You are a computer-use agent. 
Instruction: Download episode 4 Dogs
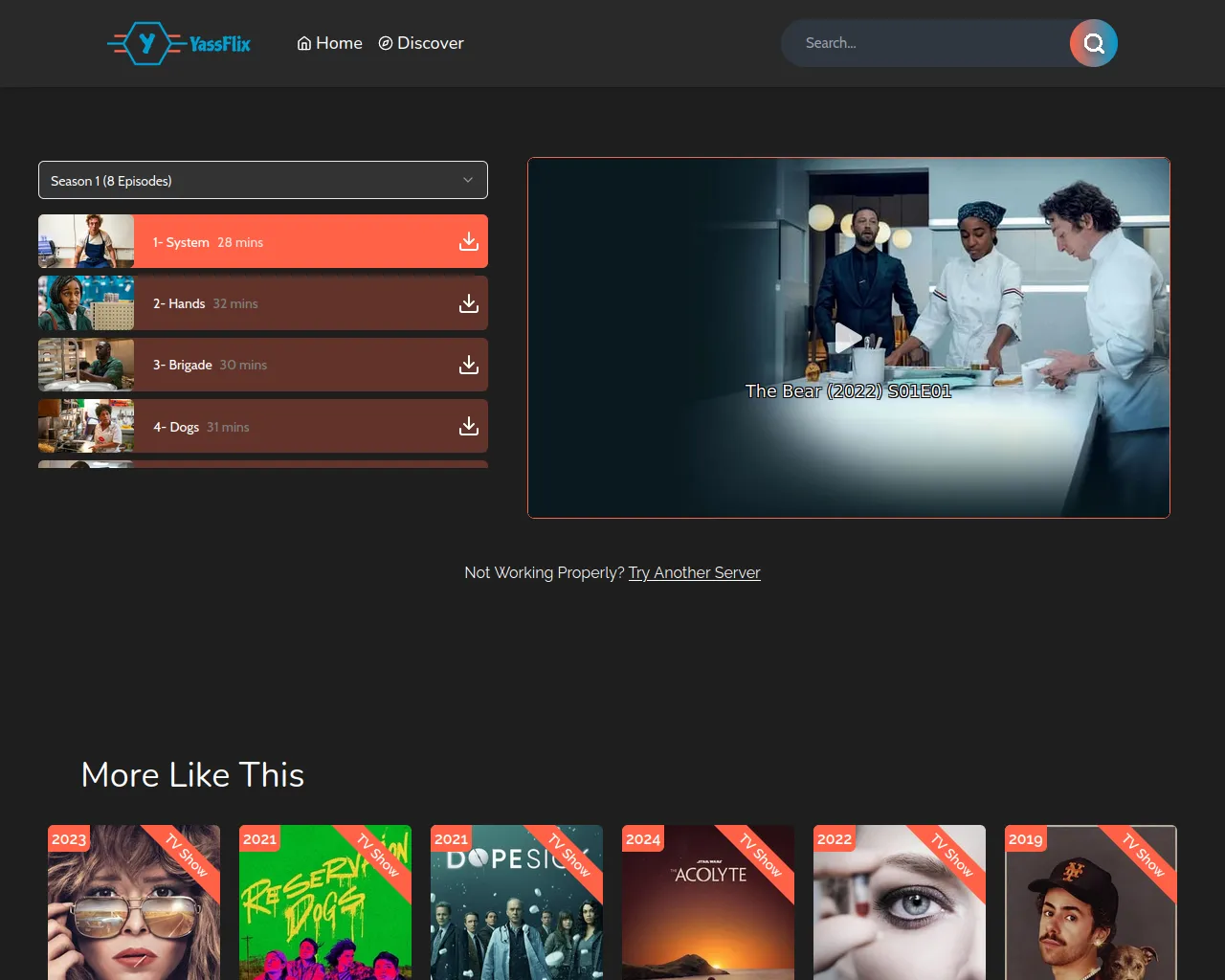click(468, 426)
